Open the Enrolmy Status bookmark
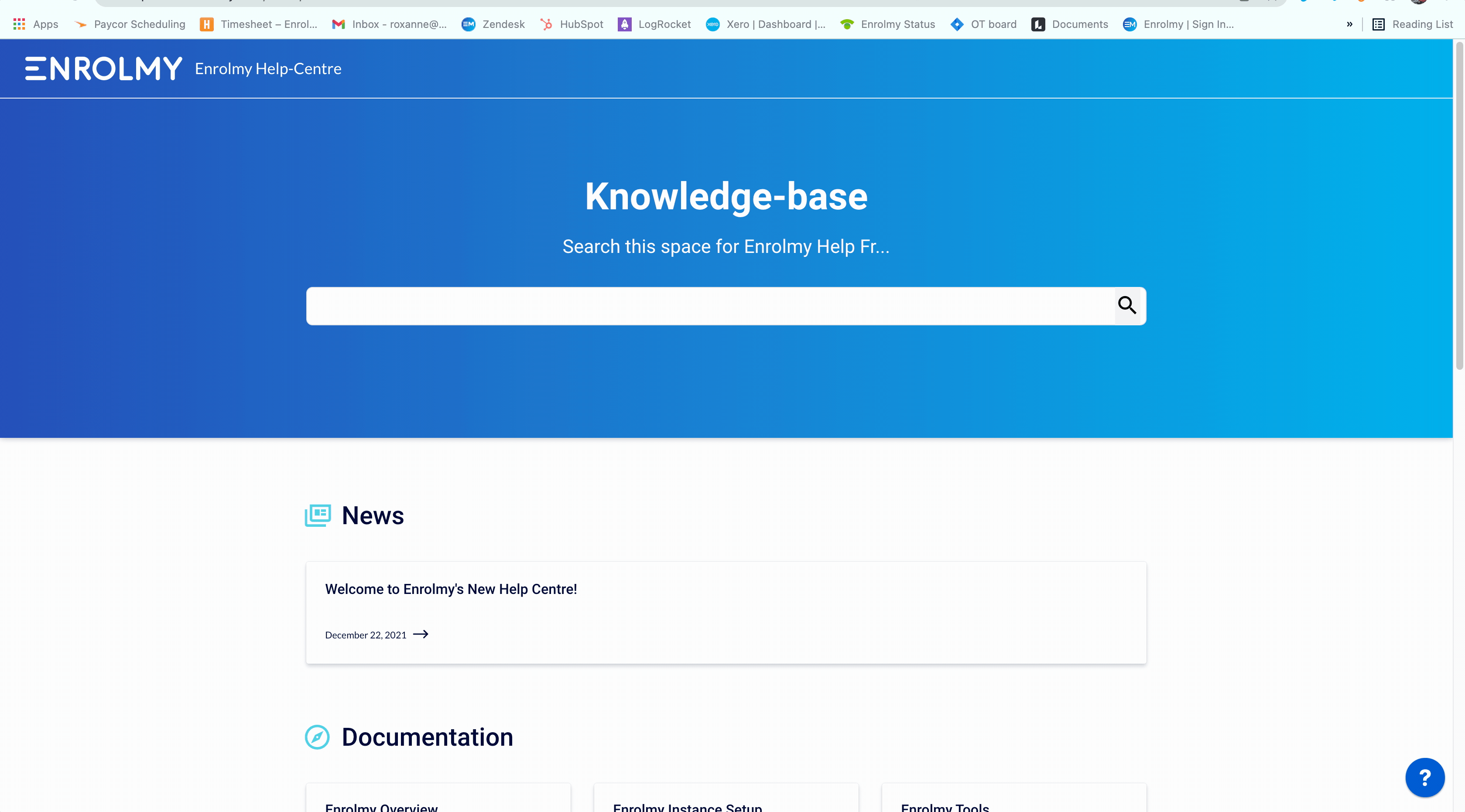This screenshot has height=812, width=1465. (x=888, y=24)
